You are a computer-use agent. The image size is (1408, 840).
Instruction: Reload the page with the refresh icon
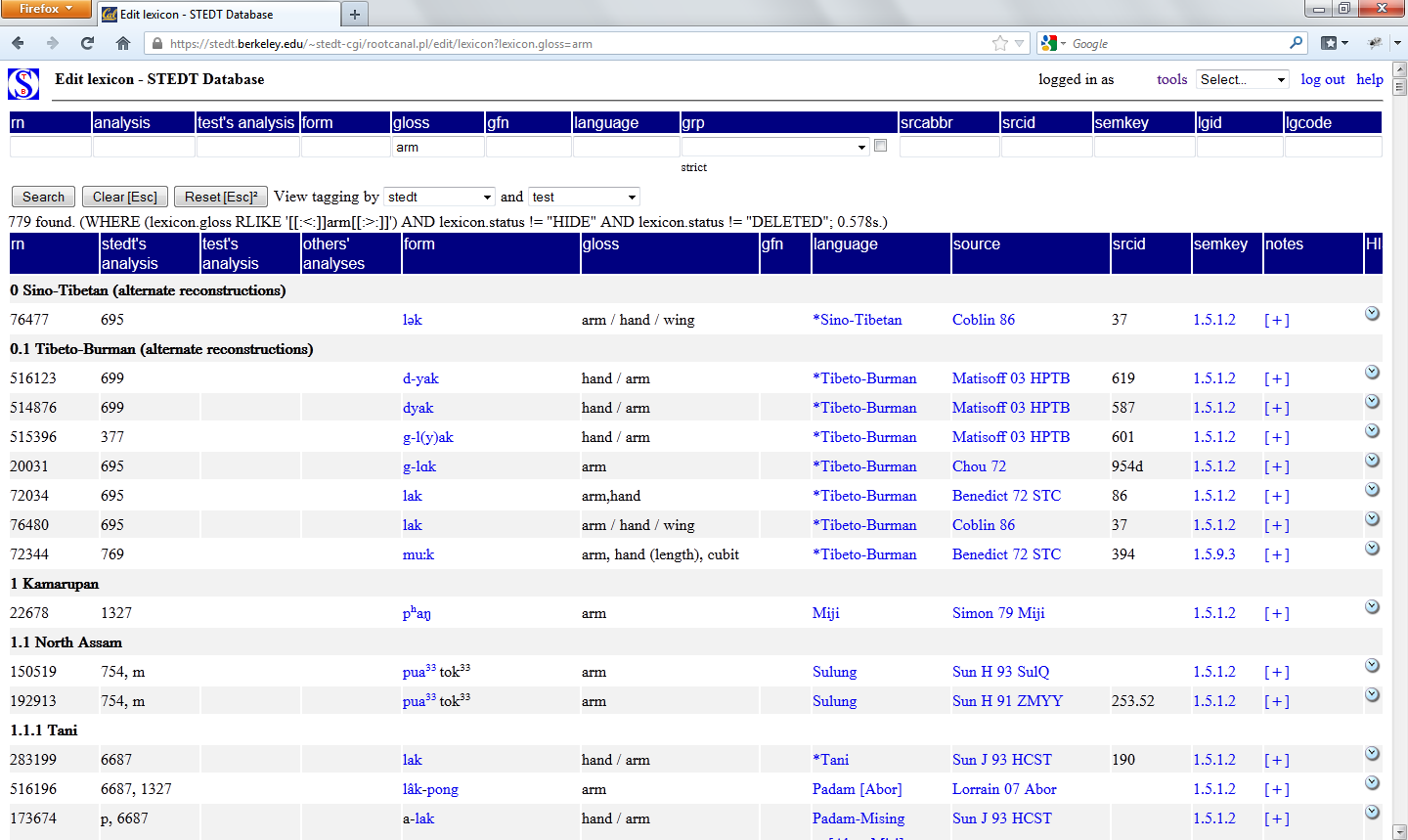(x=88, y=43)
